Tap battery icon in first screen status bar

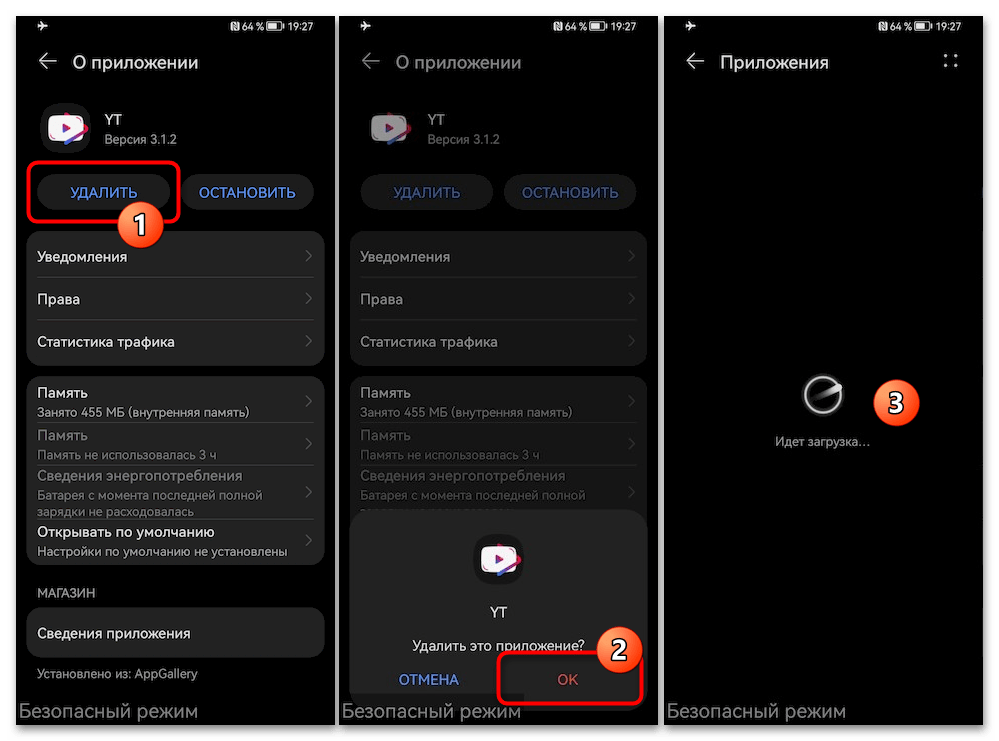click(275, 26)
